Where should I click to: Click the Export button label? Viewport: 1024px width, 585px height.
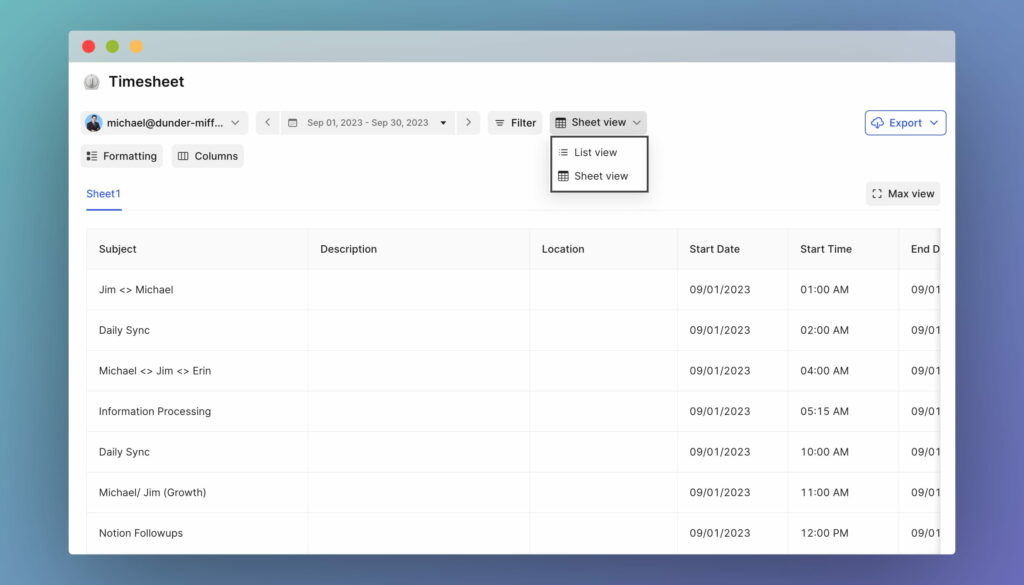coord(905,123)
